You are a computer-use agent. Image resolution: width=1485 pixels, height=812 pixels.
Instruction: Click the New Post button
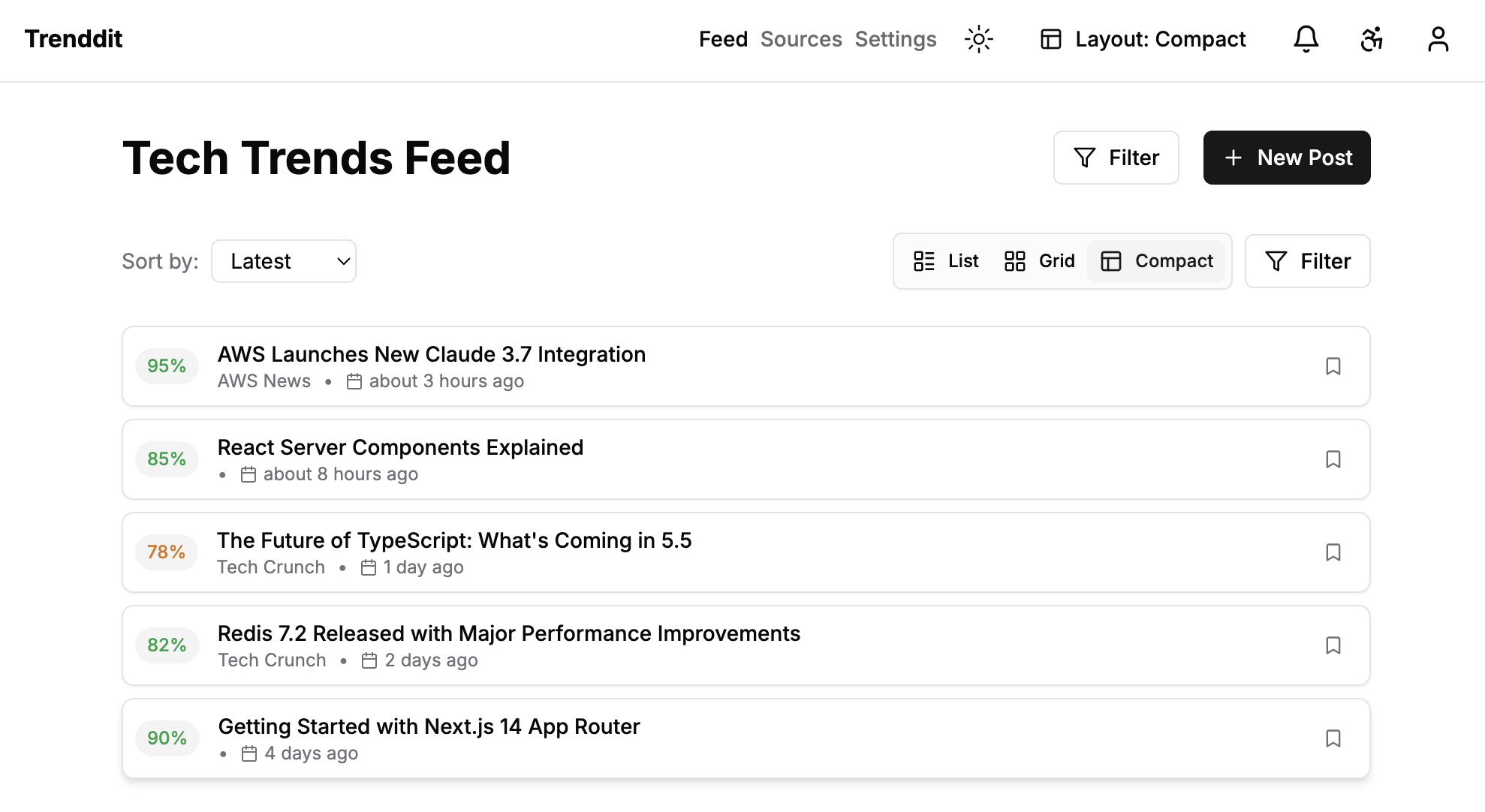pyautogui.click(x=1287, y=158)
